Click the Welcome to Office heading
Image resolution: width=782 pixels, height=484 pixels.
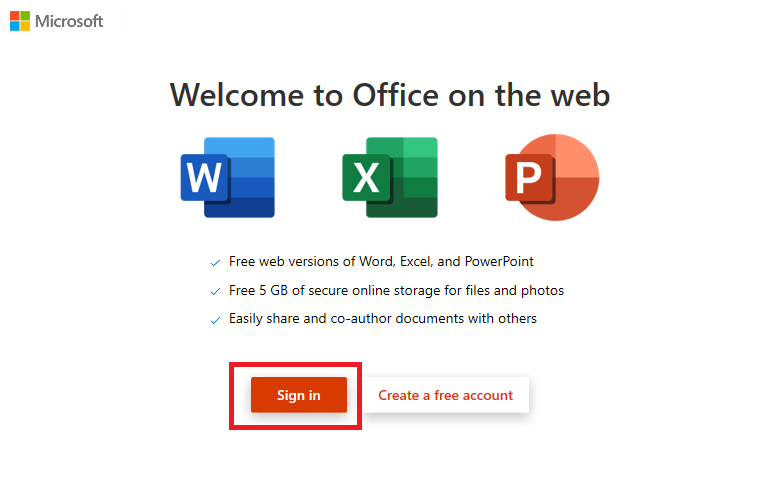(x=390, y=95)
